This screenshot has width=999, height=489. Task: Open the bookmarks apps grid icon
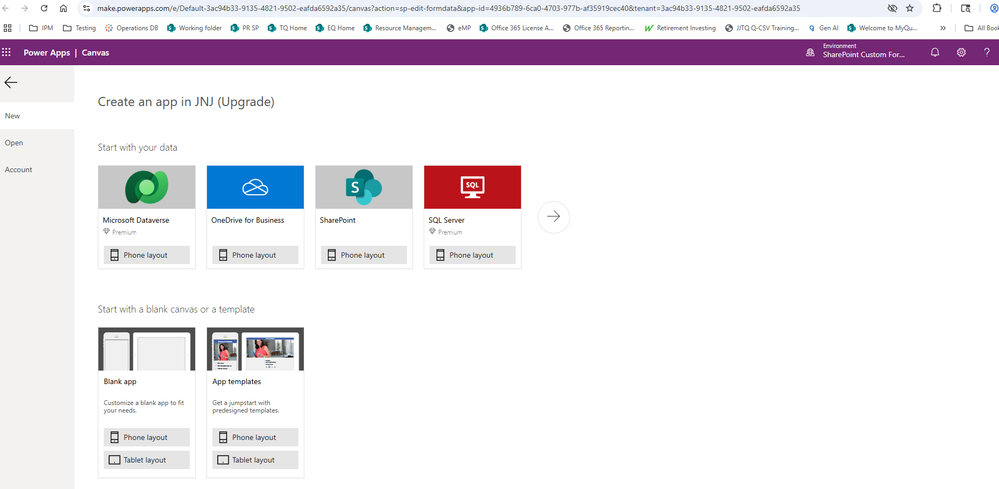click(x=8, y=28)
